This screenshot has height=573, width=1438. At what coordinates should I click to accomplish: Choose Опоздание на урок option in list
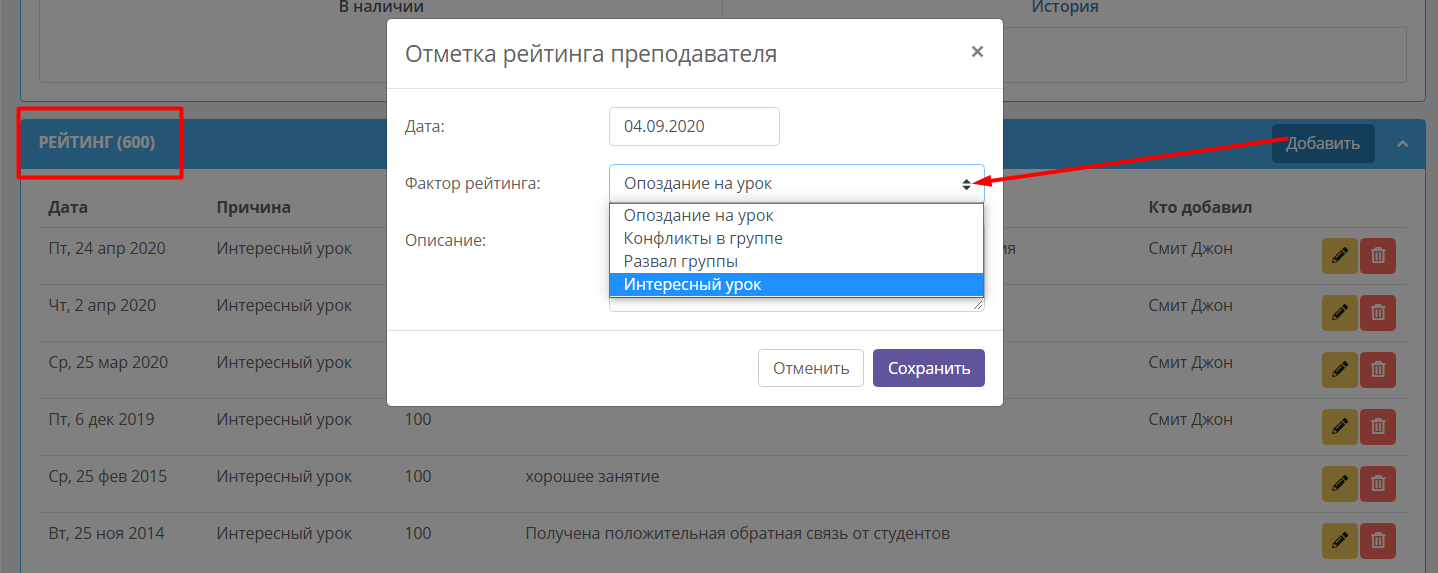(797, 216)
